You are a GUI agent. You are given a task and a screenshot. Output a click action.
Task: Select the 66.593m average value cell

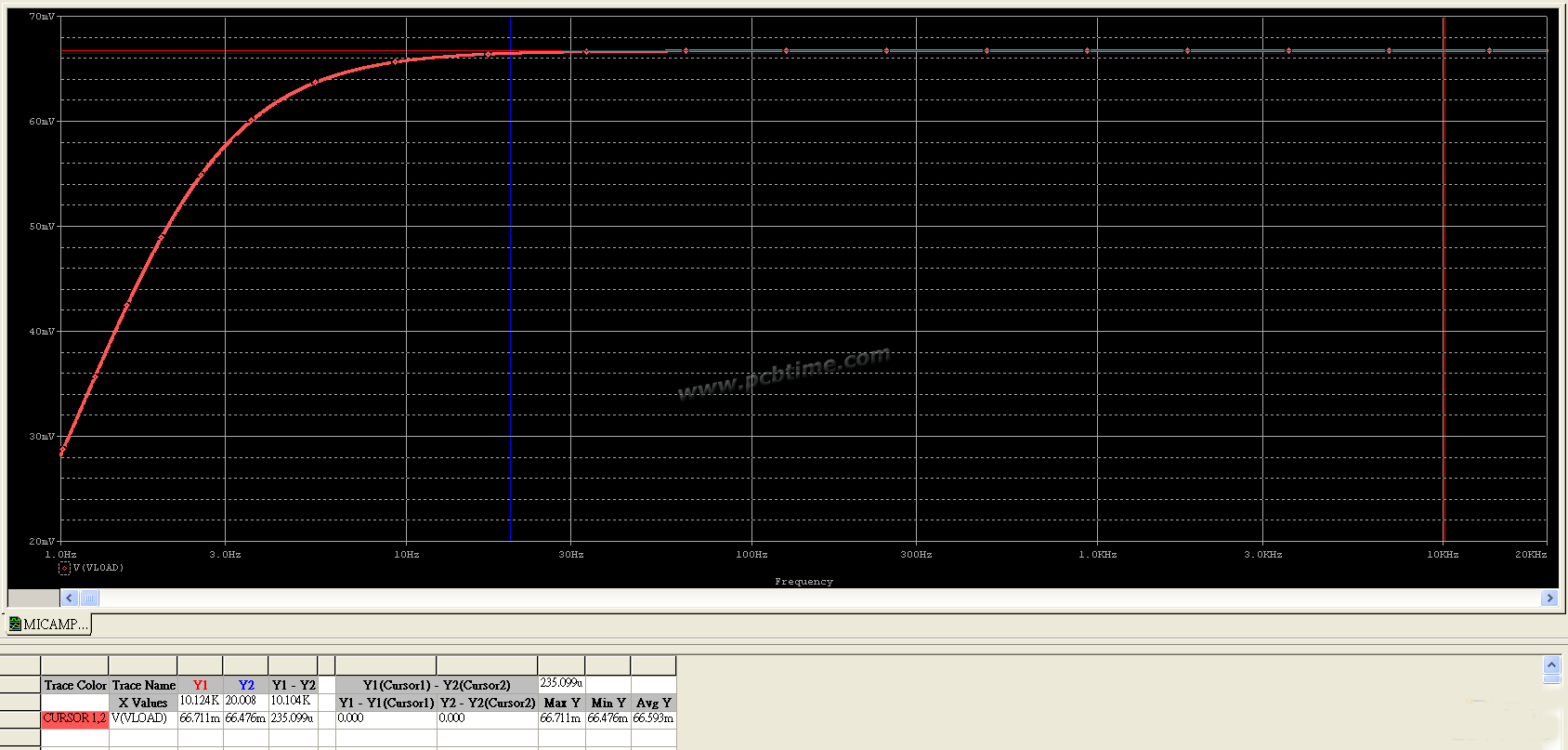click(653, 718)
